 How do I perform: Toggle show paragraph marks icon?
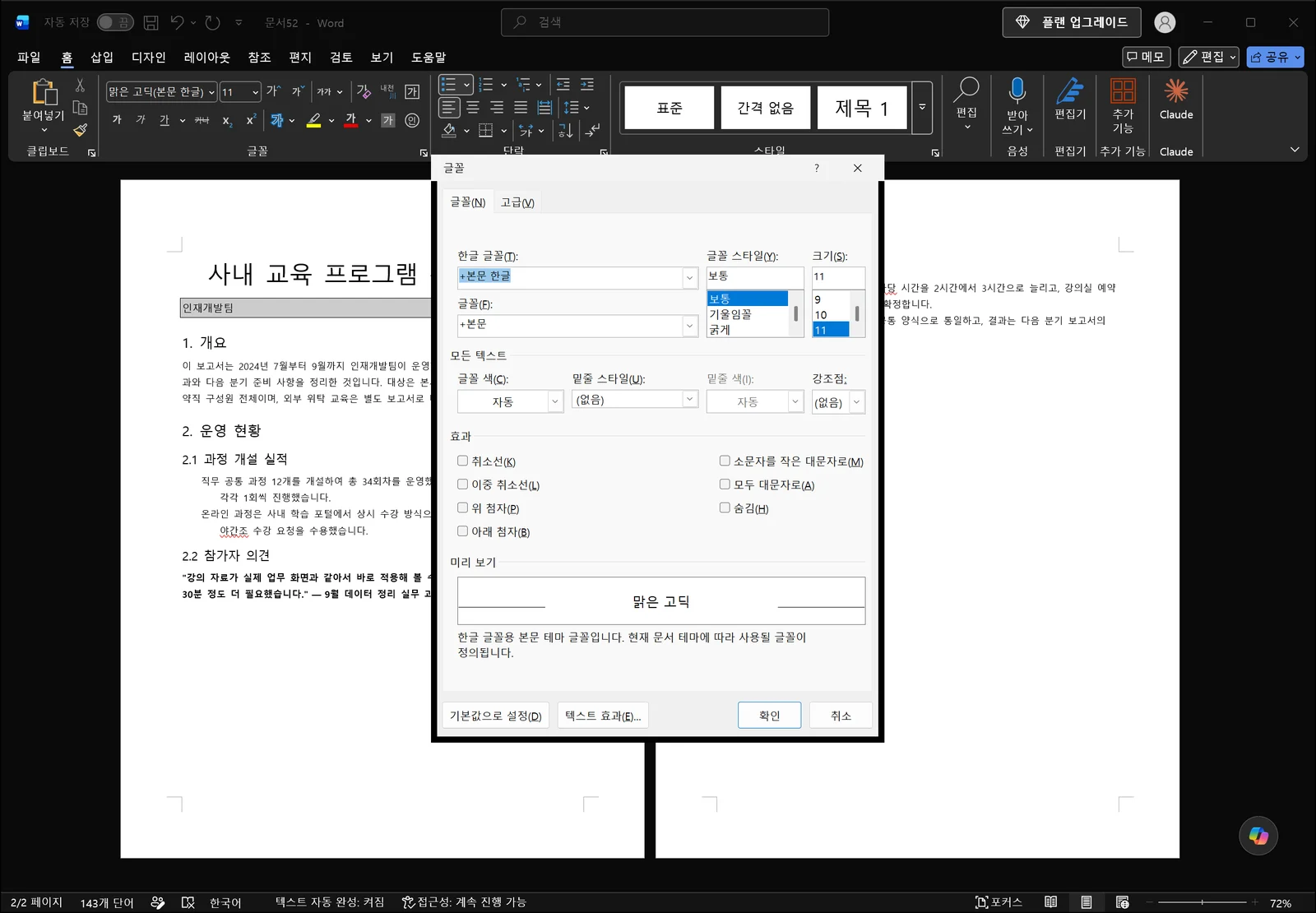coord(592,130)
